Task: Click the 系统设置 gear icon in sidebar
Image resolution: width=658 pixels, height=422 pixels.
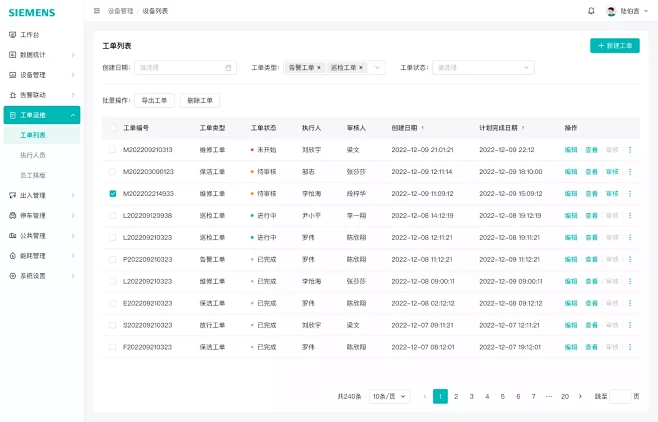Action: pyautogui.click(x=13, y=276)
